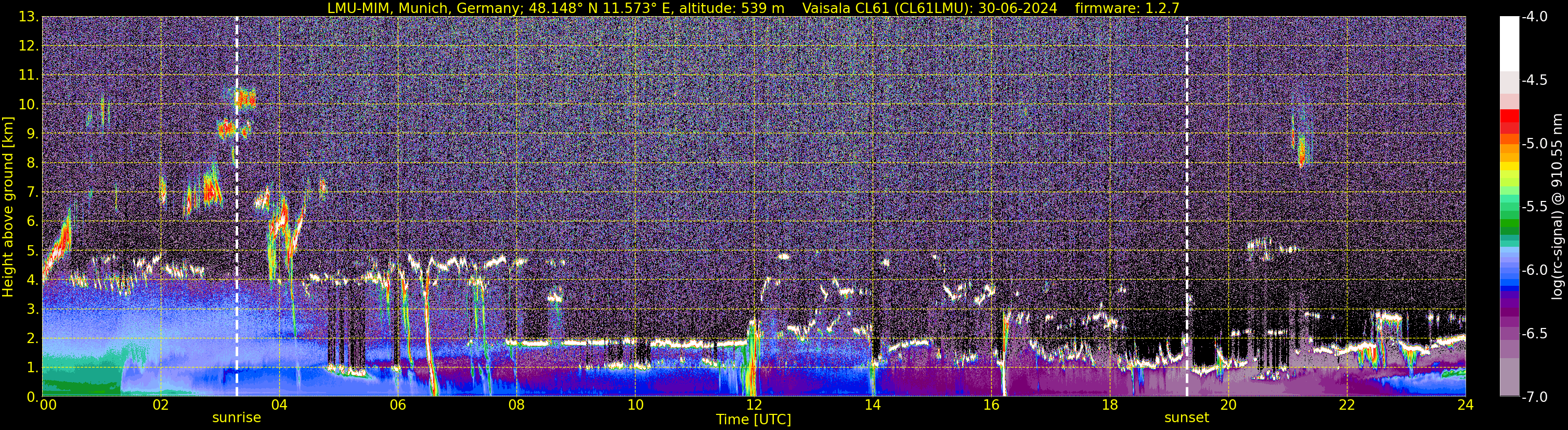Select the "3." tick on the height axis

32,309
